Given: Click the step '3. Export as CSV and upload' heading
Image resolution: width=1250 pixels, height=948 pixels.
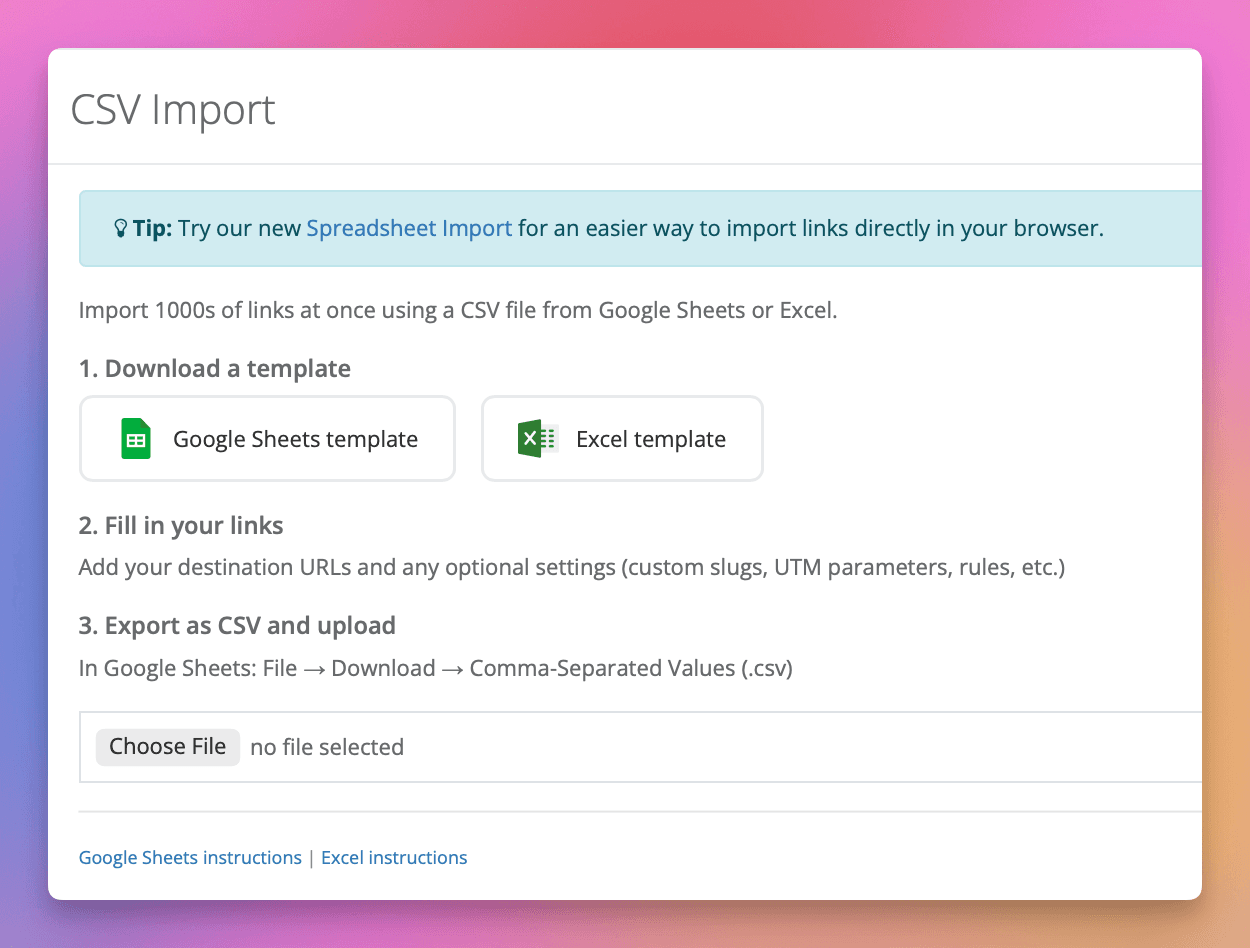Looking at the screenshot, I should click(236, 625).
